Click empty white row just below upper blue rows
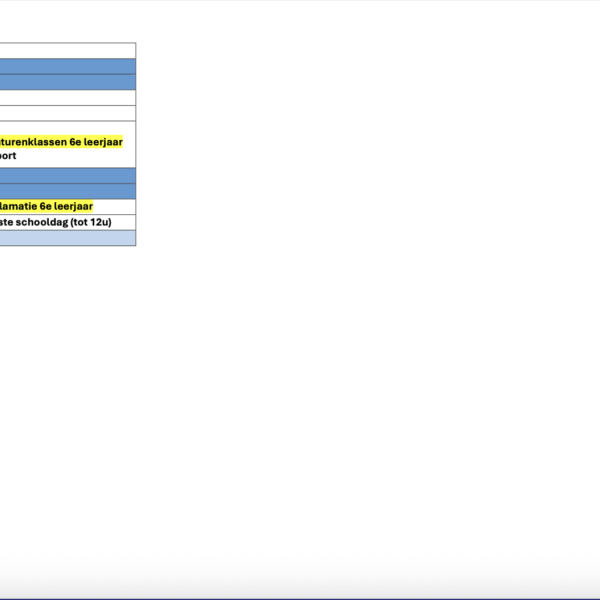 click(x=66, y=98)
